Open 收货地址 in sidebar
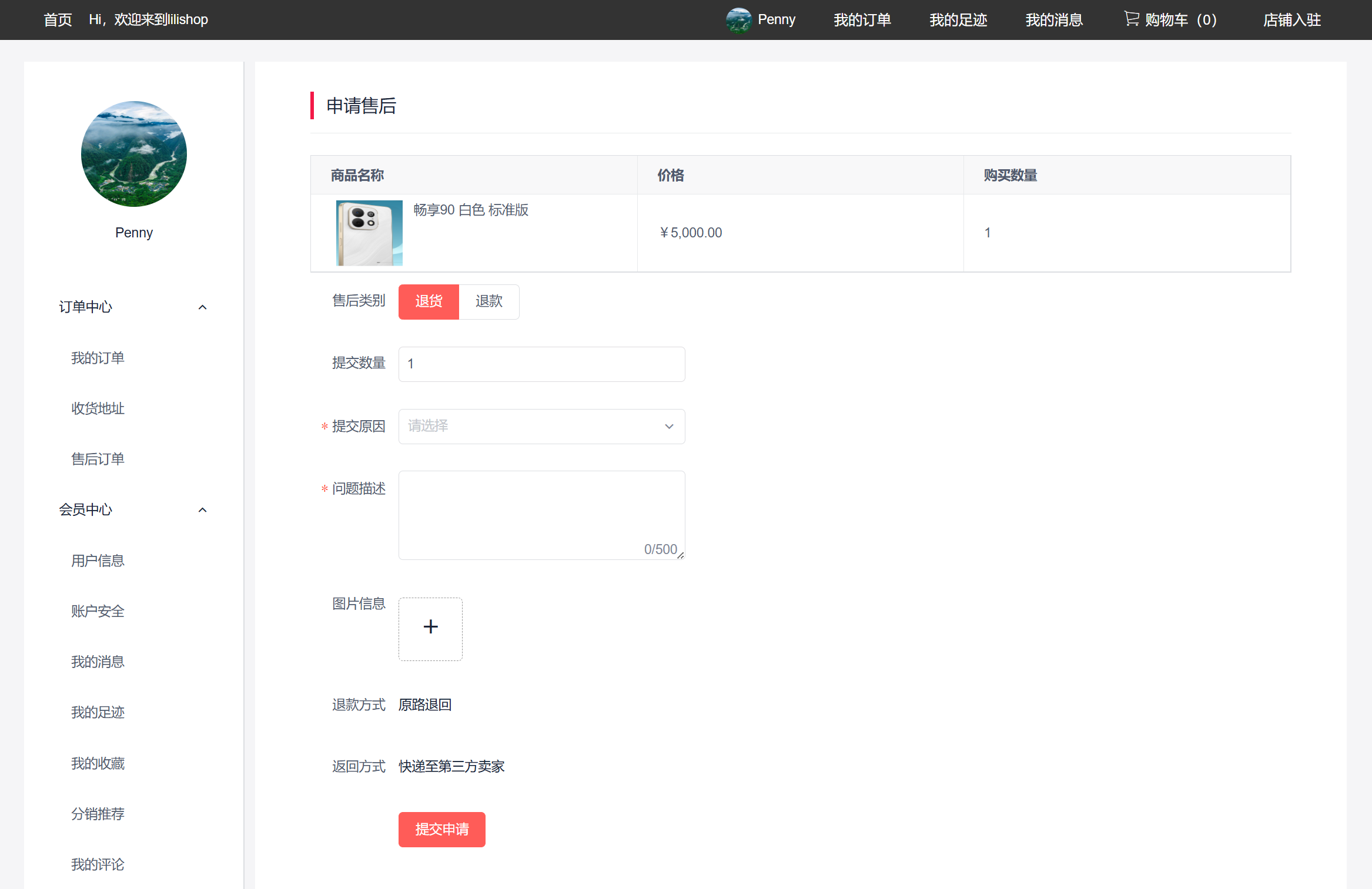The image size is (1372, 889). tap(98, 408)
